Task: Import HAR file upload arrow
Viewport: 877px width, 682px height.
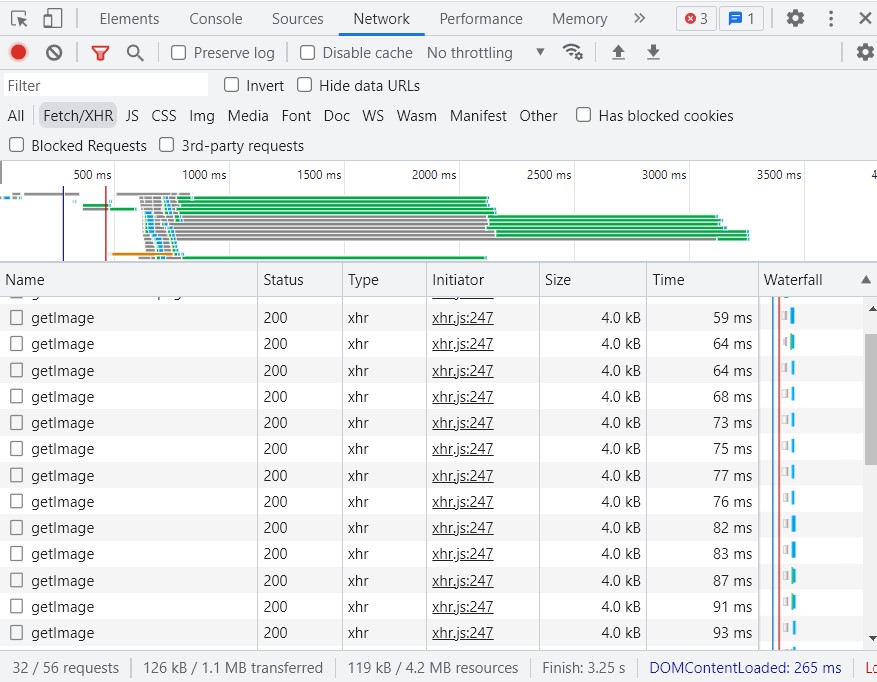Action: pyautogui.click(x=618, y=53)
